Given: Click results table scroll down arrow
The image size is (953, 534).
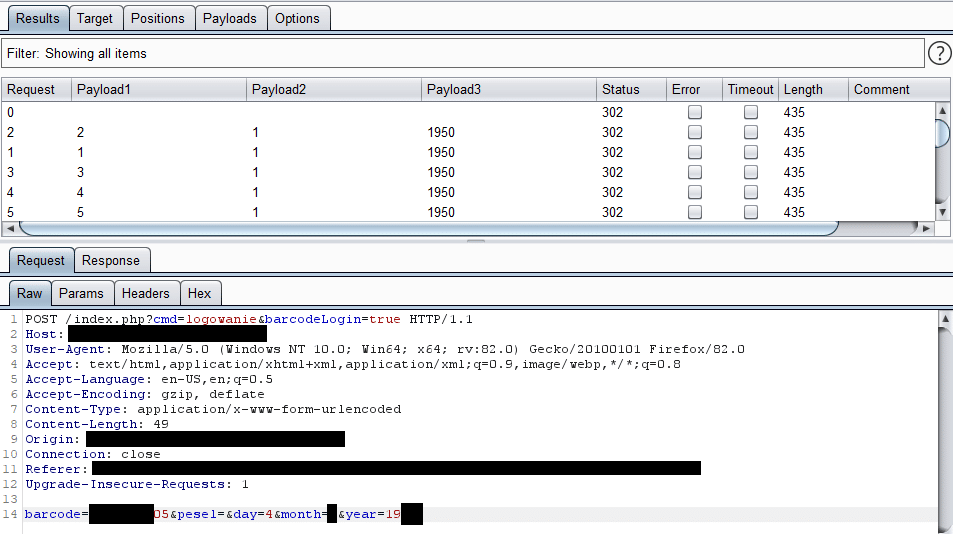Looking at the screenshot, I should [x=942, y=213].
